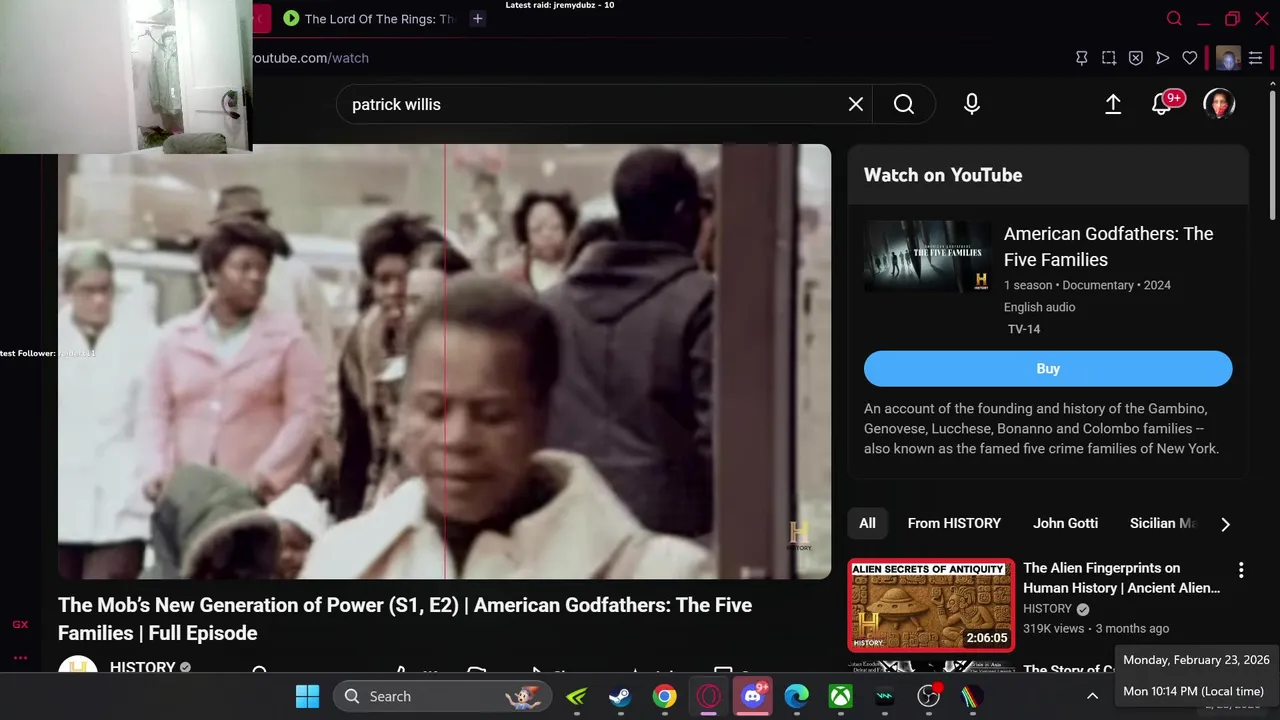The height and width of the screenshot is (720, 1280).
Task: Open the HISTORY channel name below video
Action: pyautogui.click(x=142, y=666)
